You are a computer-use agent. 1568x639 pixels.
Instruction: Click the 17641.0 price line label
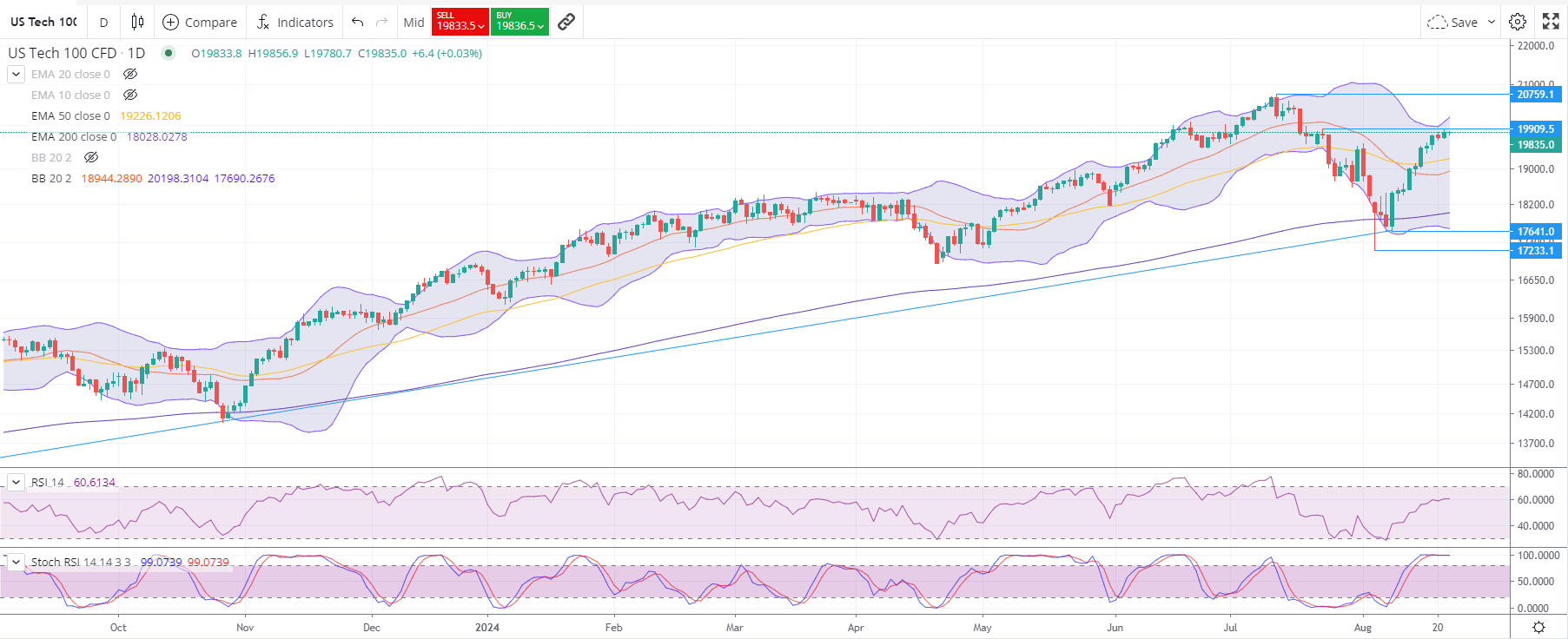pos(1536,231)
